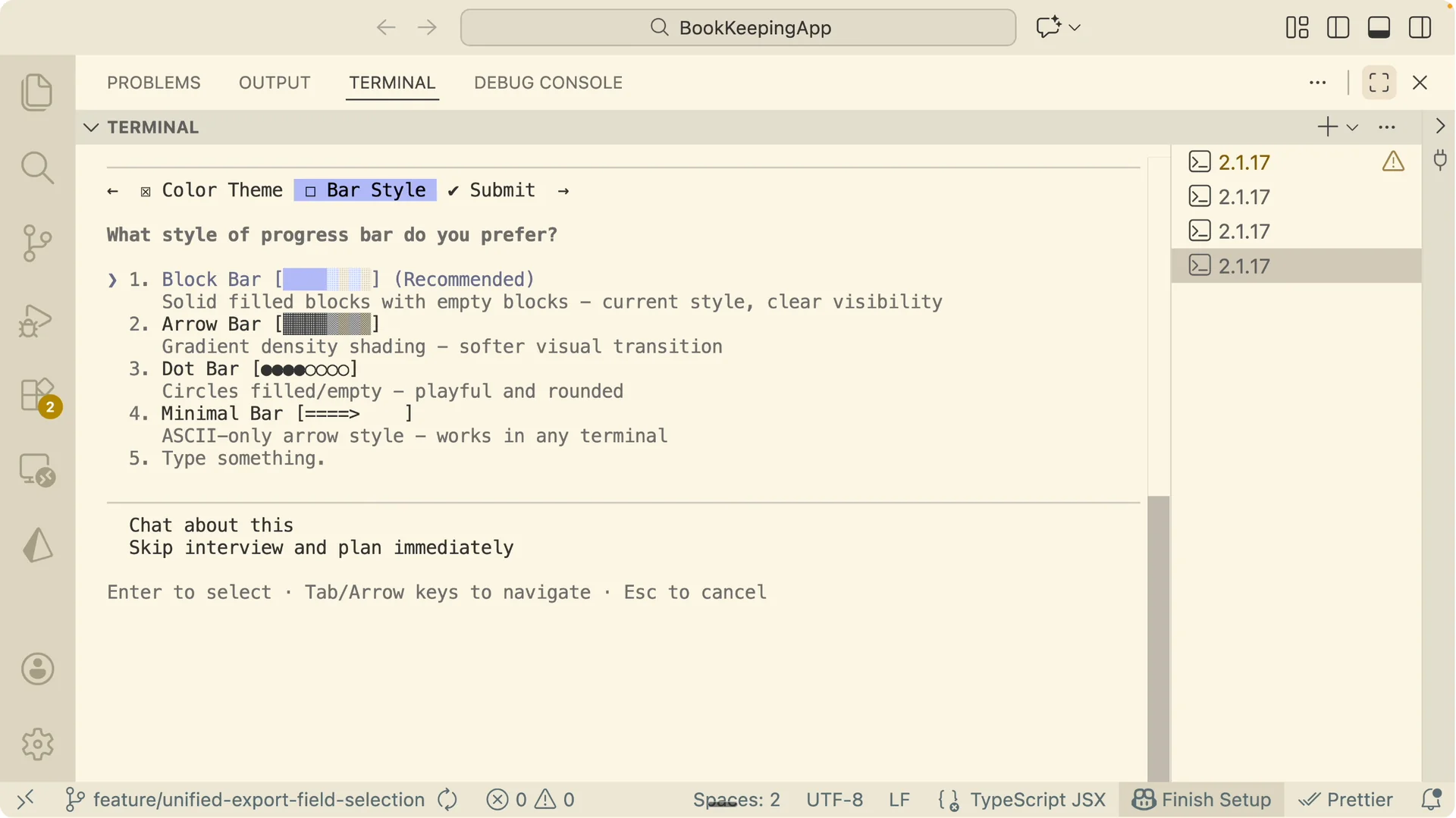
Task: Go back with the navigation arrow
Action: (x=386, y=27)
